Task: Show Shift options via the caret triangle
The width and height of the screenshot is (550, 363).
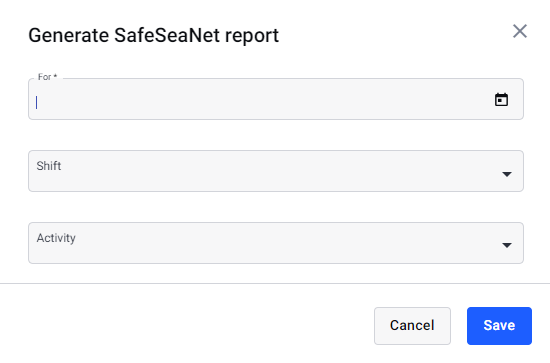Action: [x=507, y=174]
